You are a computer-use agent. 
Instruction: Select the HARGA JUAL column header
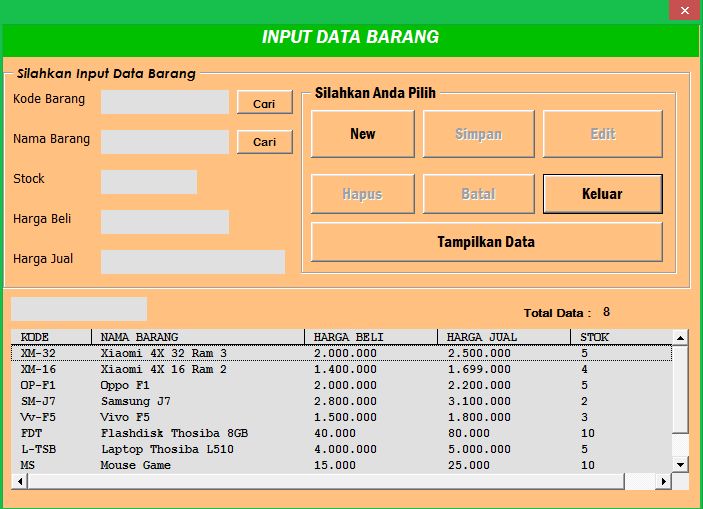pyautogui.click(x=504, y=337)
